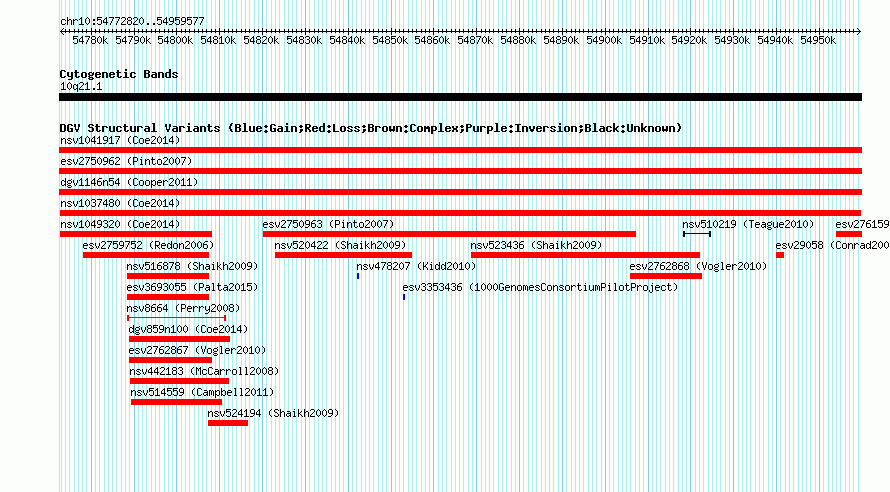Image resolution: width=890 pixels, height=492 pixels.
Task: Click red bar under esv3693055
Action: coord(168,297)
